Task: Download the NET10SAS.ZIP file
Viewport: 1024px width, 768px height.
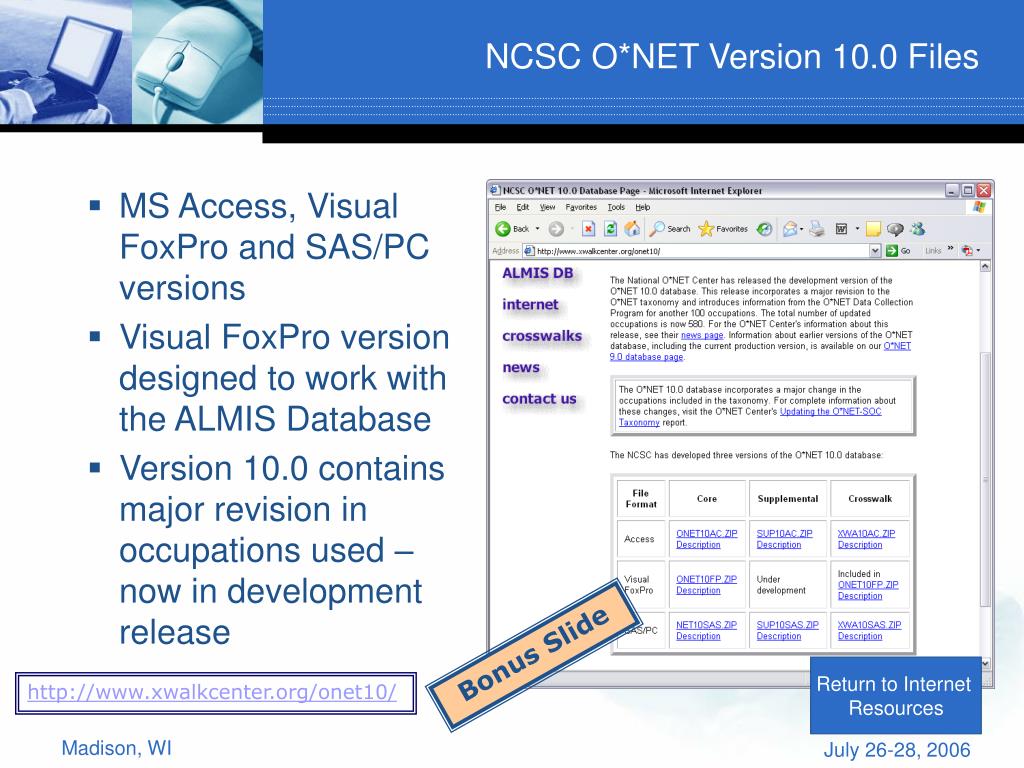Action: 707,625
